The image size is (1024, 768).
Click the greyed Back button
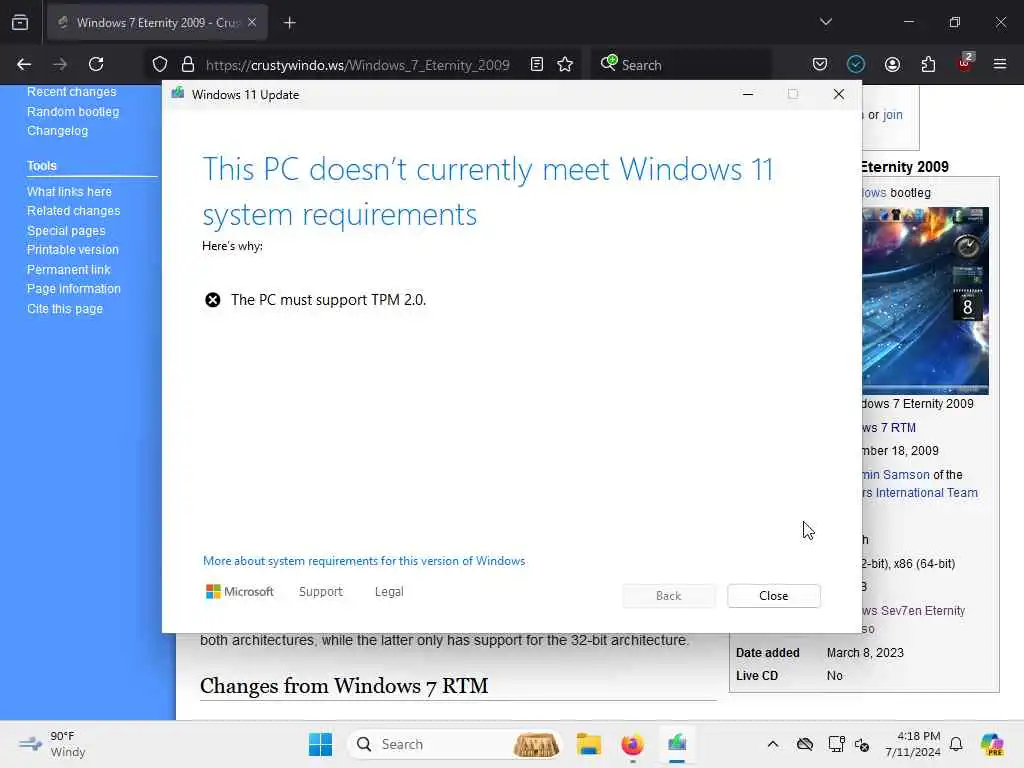coord(669,596)
